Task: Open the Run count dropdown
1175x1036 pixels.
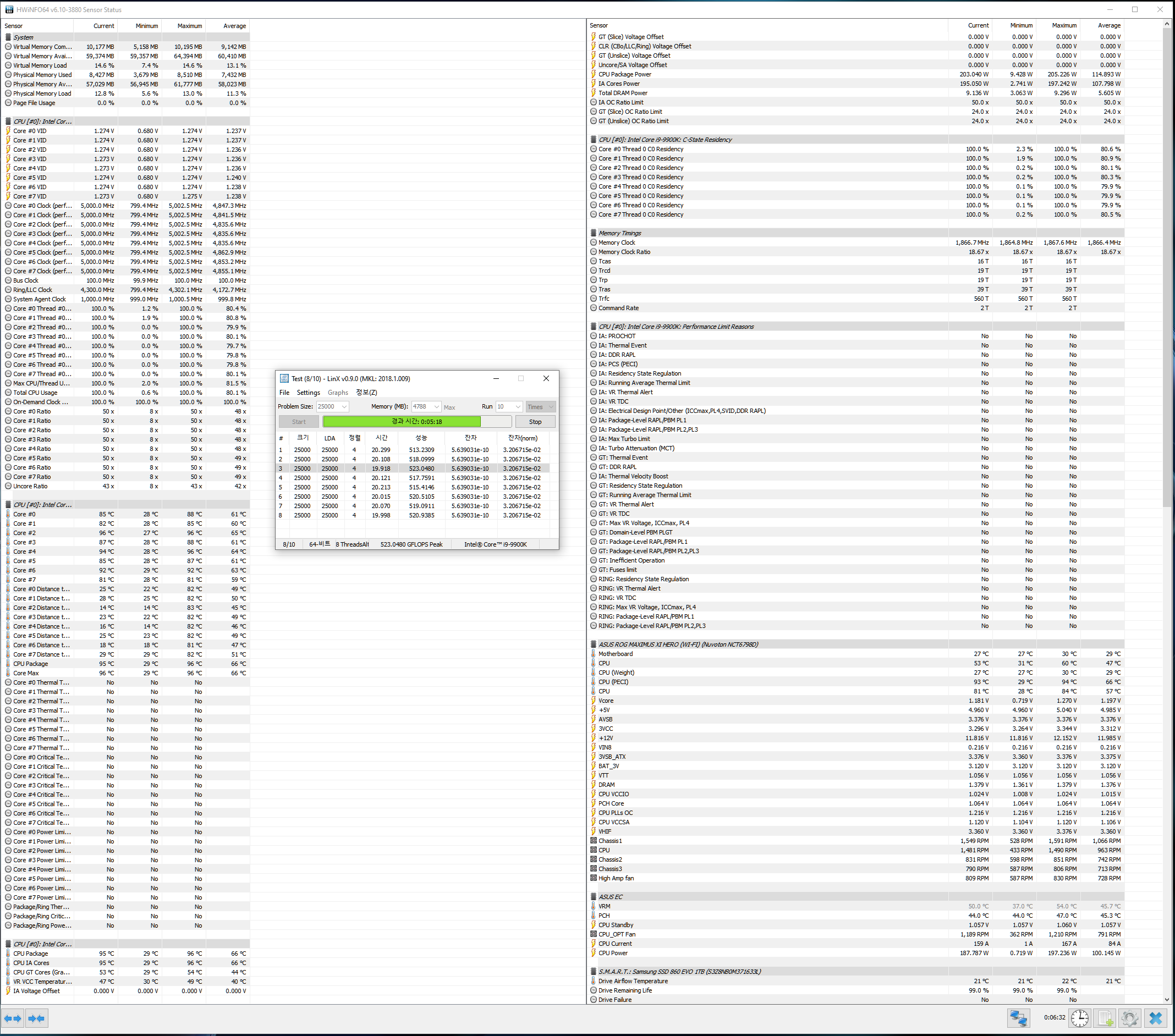Action: 518,407
